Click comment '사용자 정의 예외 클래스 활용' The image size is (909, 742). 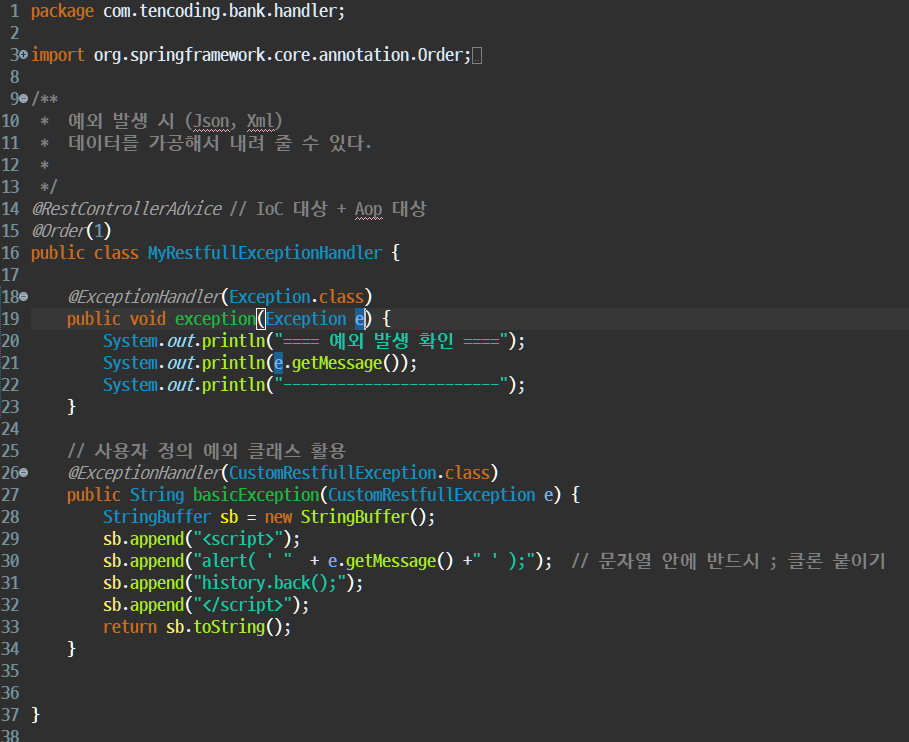pyautogui.click(x=220, y=451)
